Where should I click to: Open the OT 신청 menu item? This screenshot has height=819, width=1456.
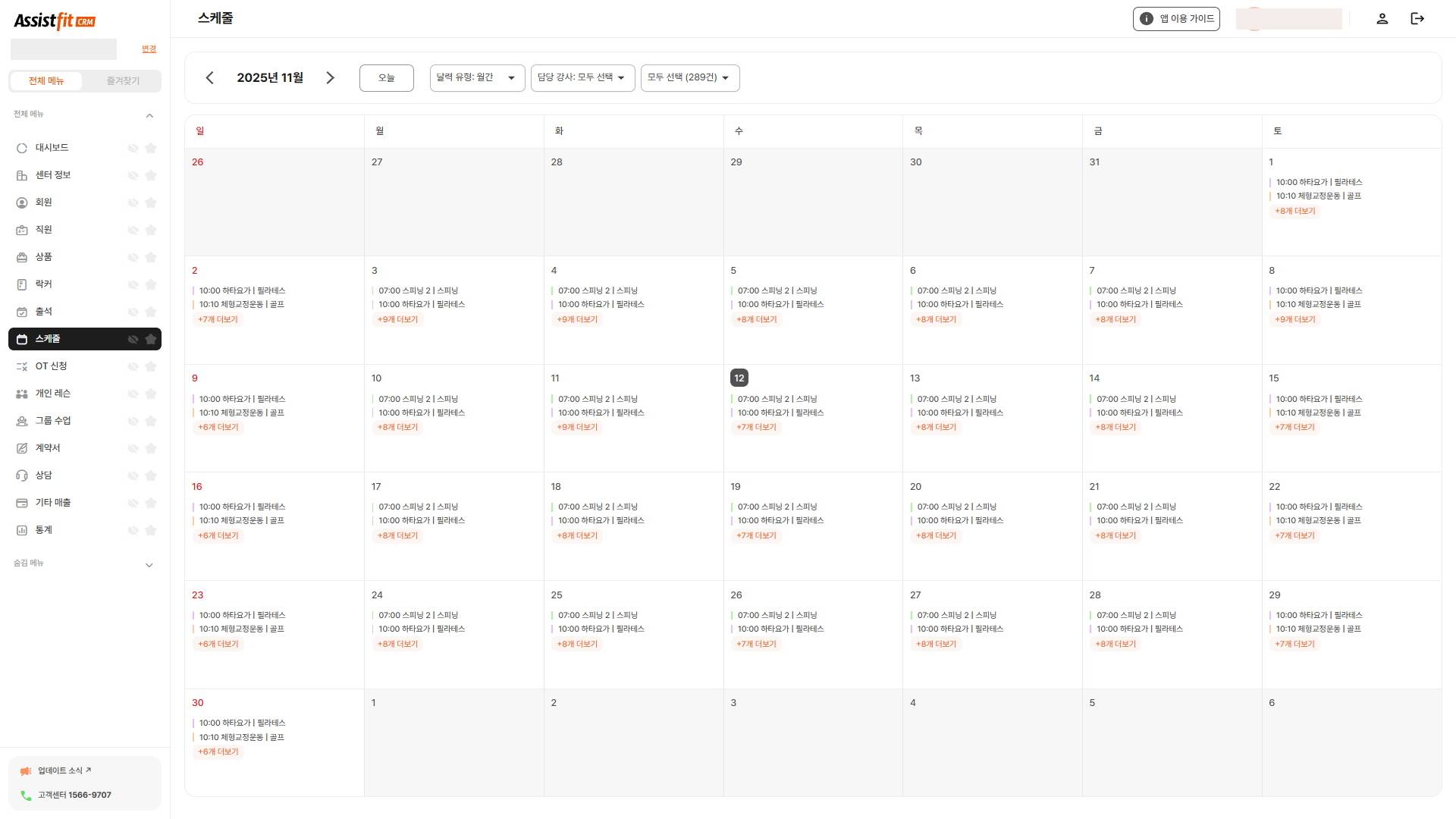[x=52, y=366]
